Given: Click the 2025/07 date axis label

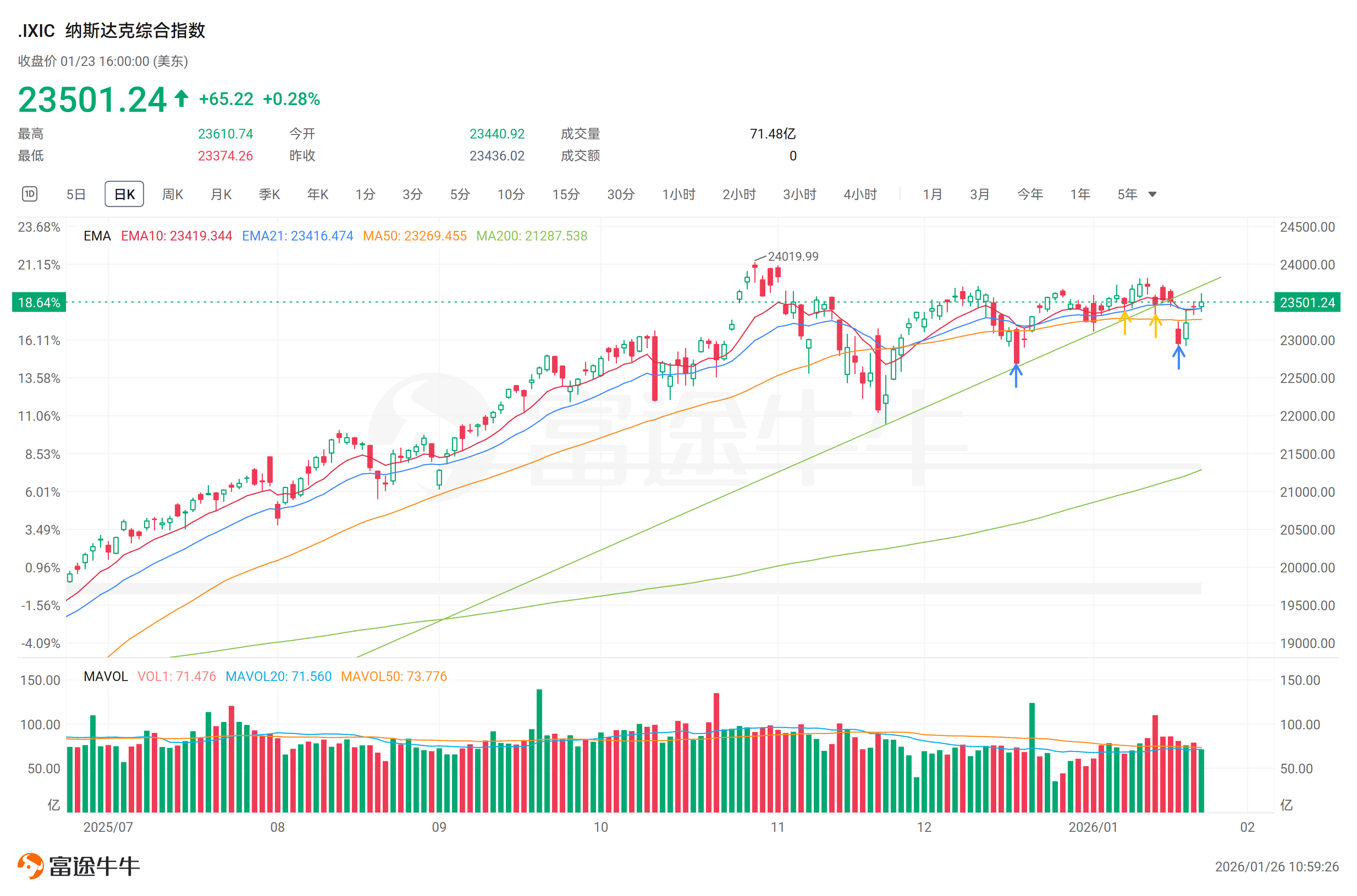Looking at the screenshot, I should [x=108, y=827].
